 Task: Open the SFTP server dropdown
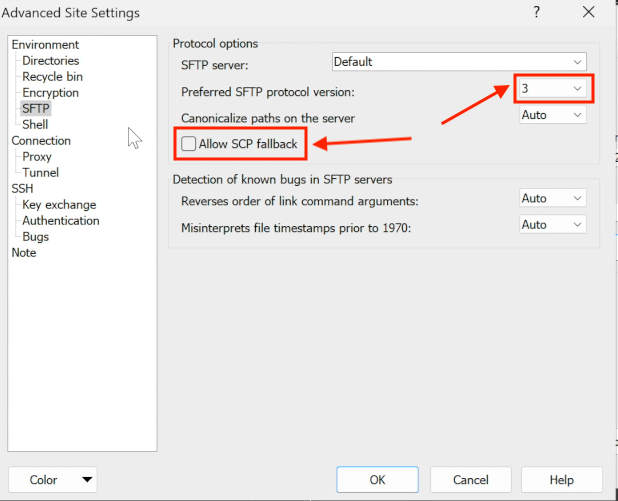click(459, 62)
